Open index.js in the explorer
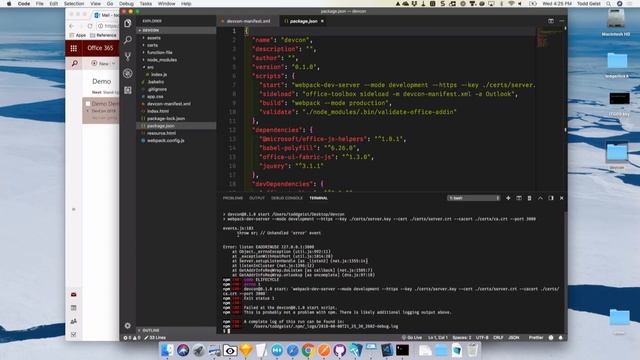 (x=176, y=74)
